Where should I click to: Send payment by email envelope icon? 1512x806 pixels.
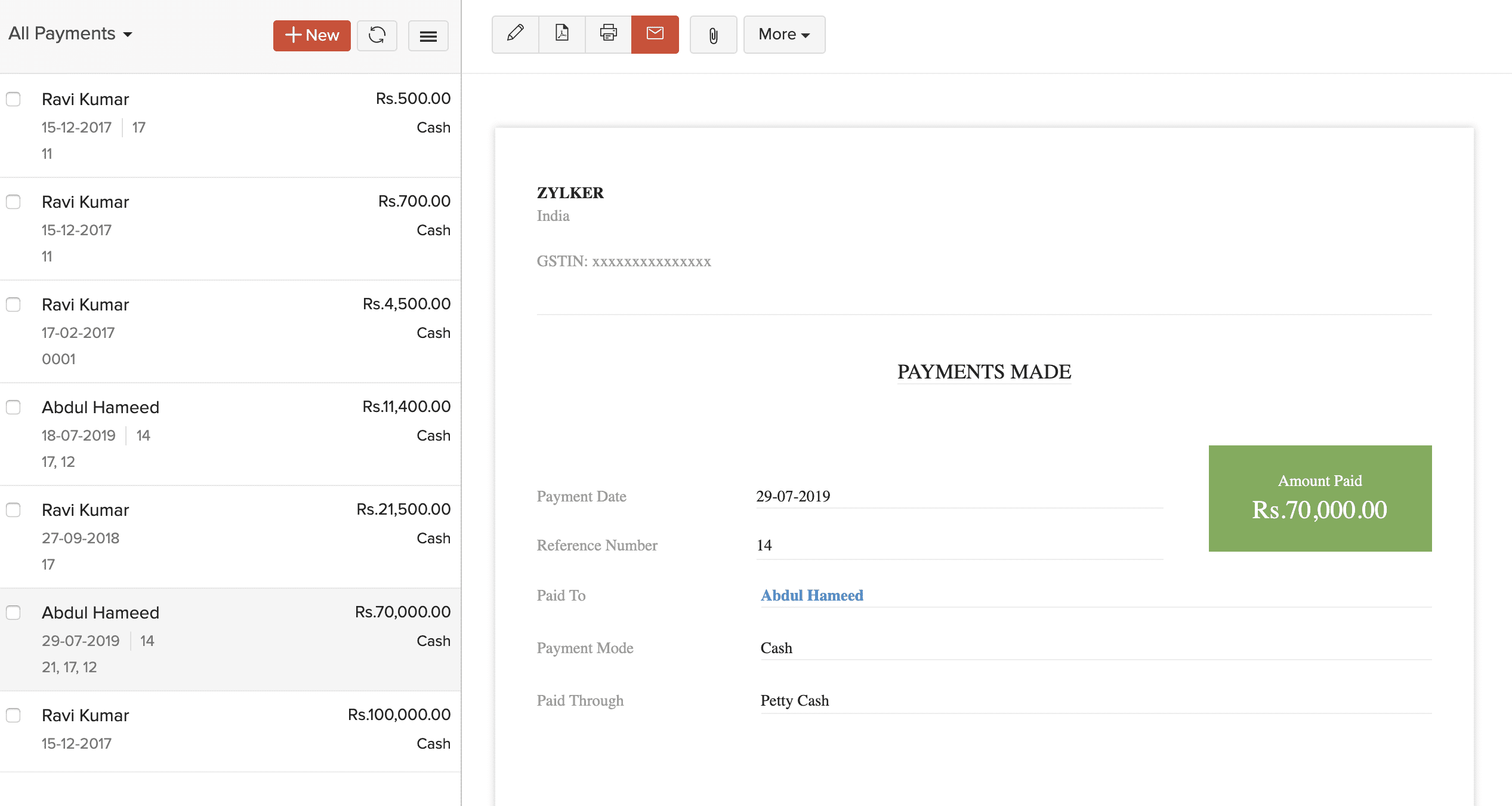(x=655, y=34)
